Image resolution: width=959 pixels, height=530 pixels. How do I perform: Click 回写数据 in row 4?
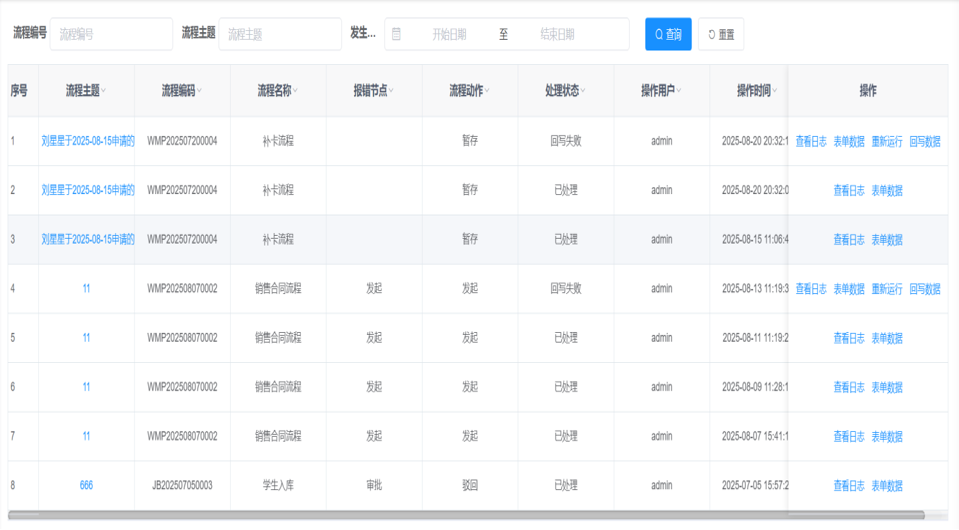pyautogui.click(x=924, y=289)
